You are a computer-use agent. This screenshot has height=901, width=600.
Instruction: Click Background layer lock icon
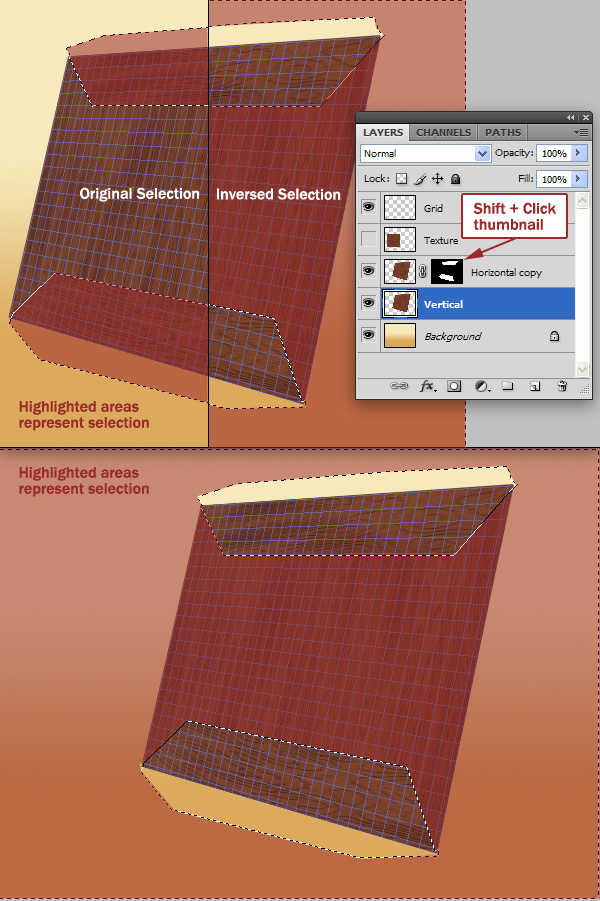click(x=555, y=336)
